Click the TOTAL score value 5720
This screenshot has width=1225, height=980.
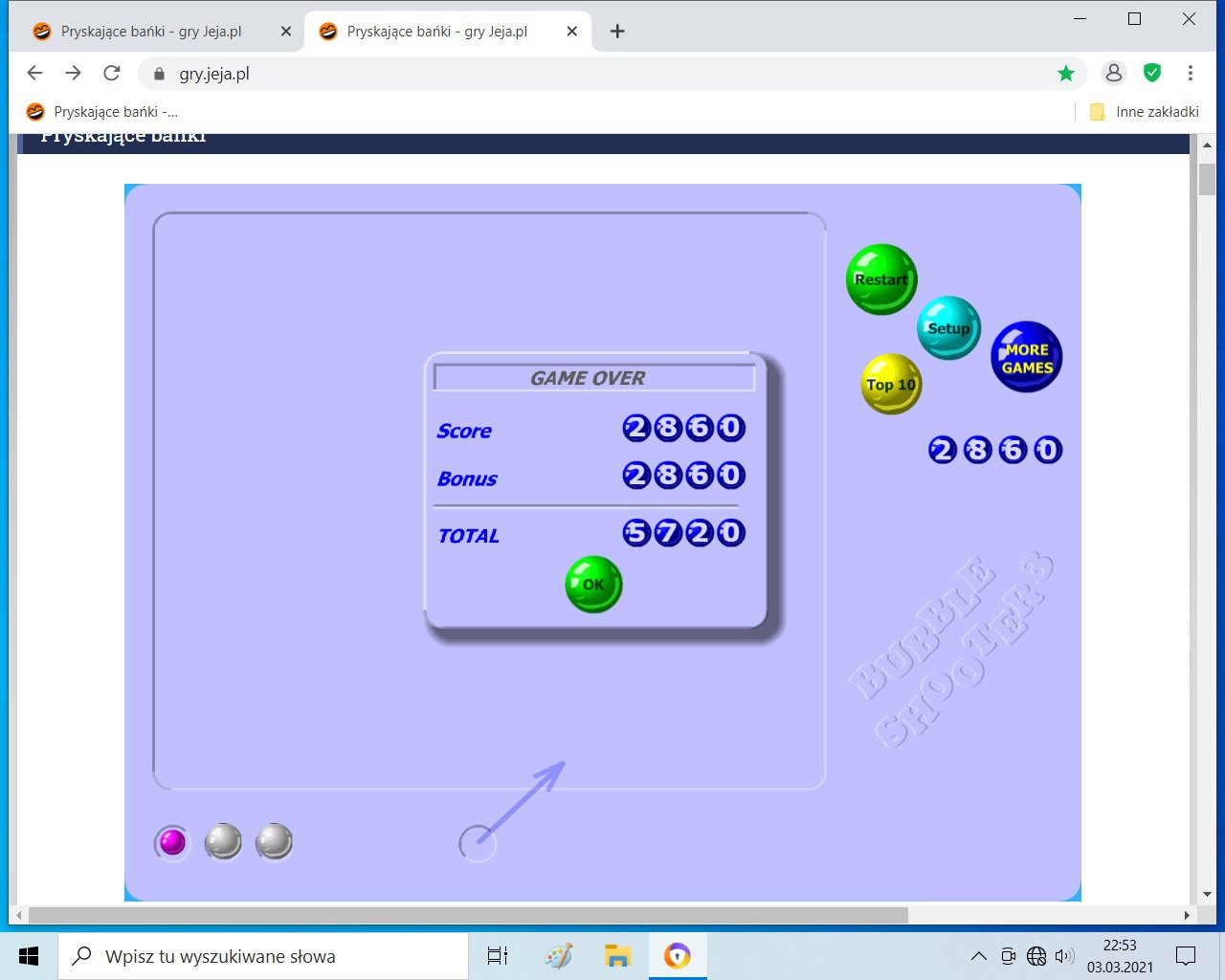pos(684,532)
